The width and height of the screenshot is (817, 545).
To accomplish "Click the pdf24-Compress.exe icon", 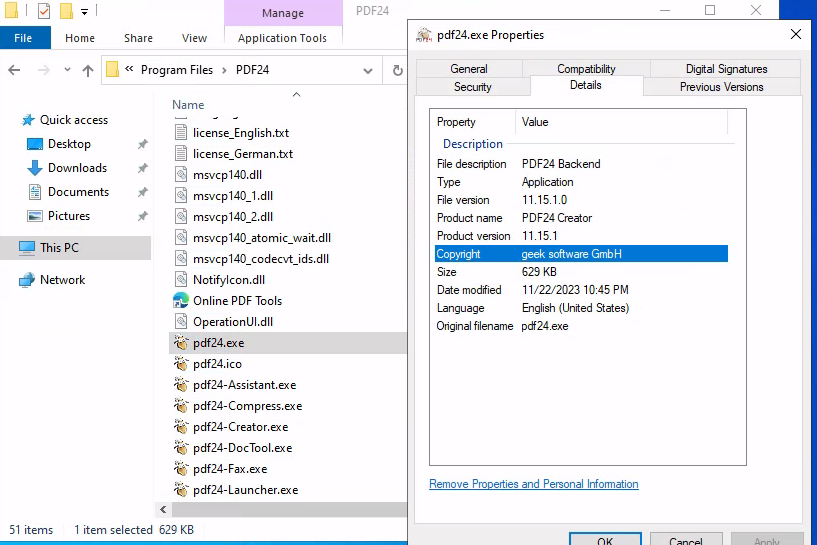I will 181,405.
